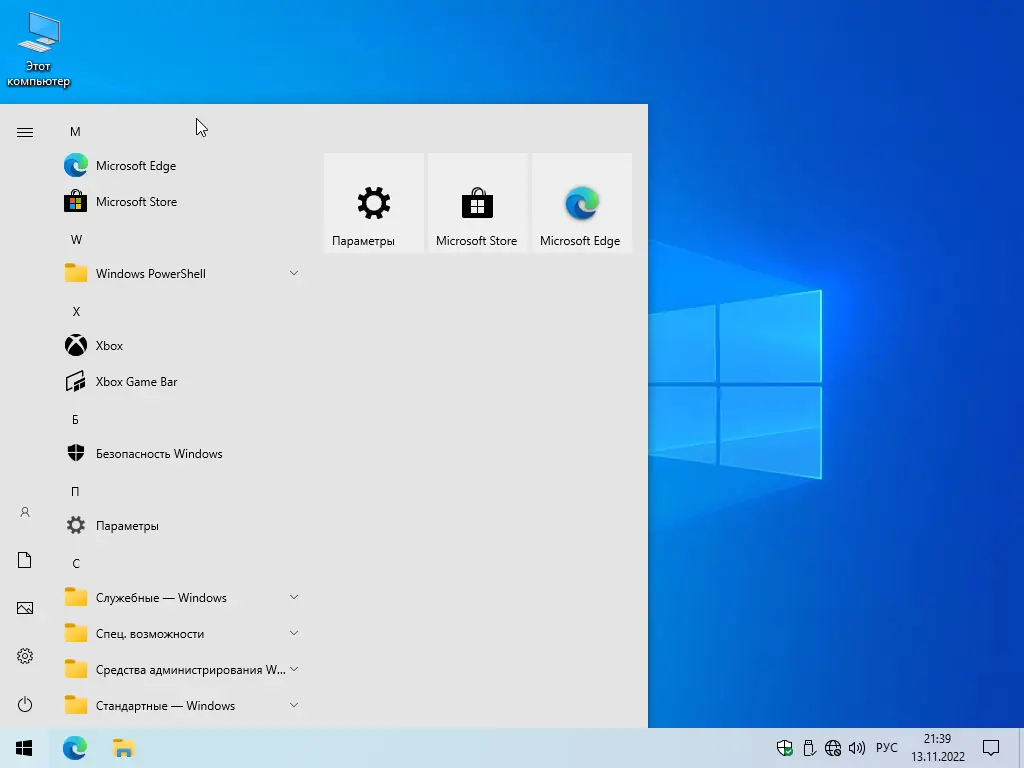The height and width of the screenshot is (768, 1024).
Task: Click the Windows Start button on taskbar
Action: pos(24,748)
